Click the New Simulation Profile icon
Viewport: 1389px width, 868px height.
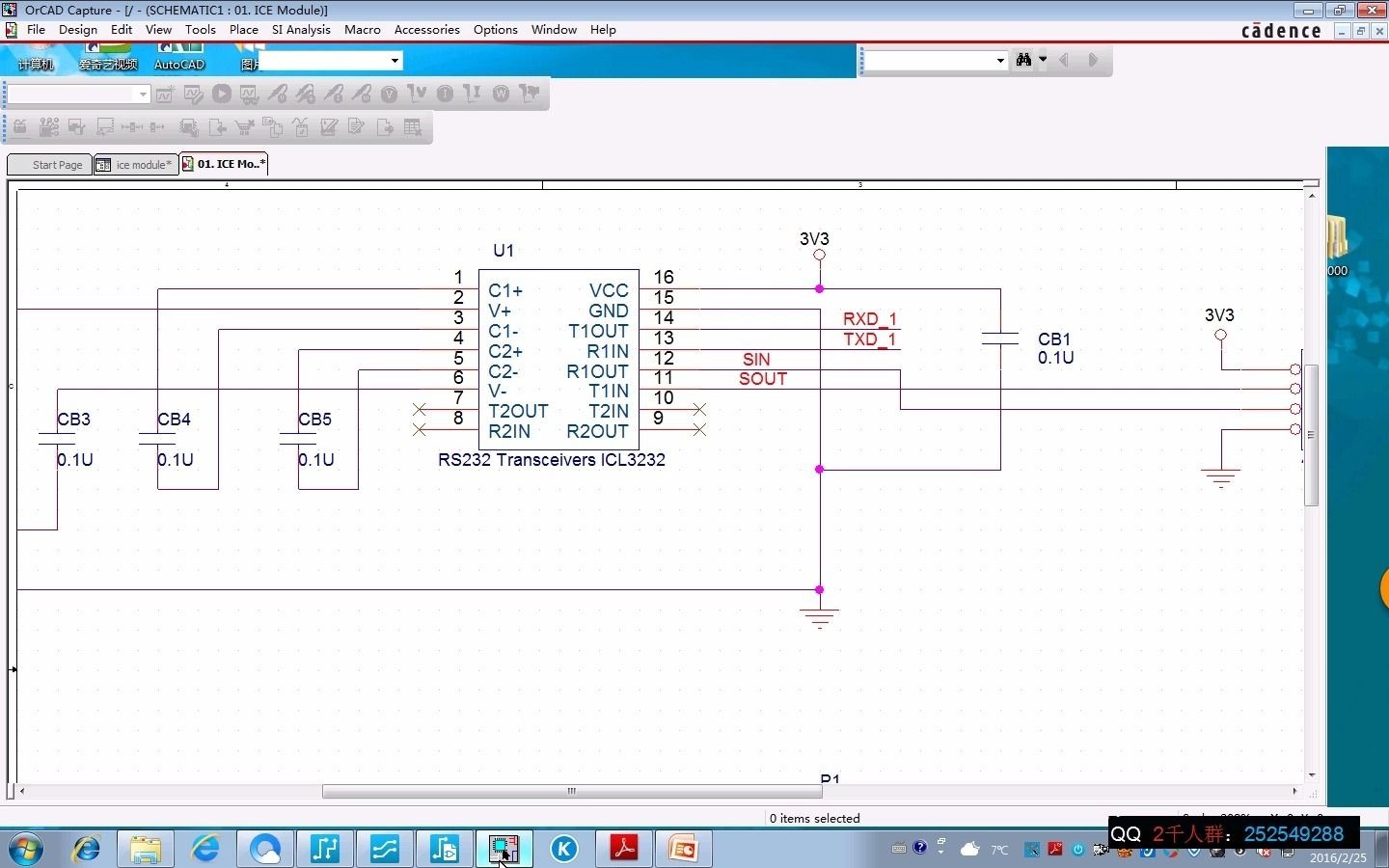(x=166, y=94)
